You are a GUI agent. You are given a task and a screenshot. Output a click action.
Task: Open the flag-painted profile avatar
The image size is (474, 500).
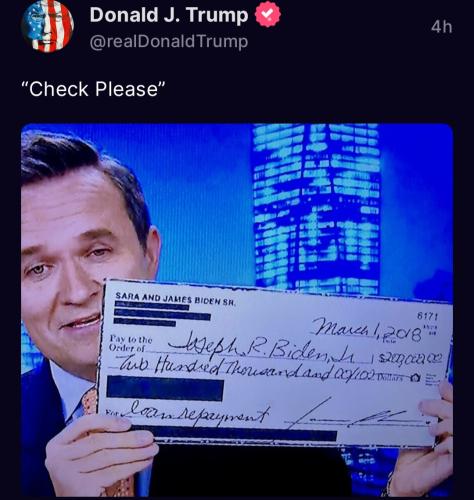47,27
